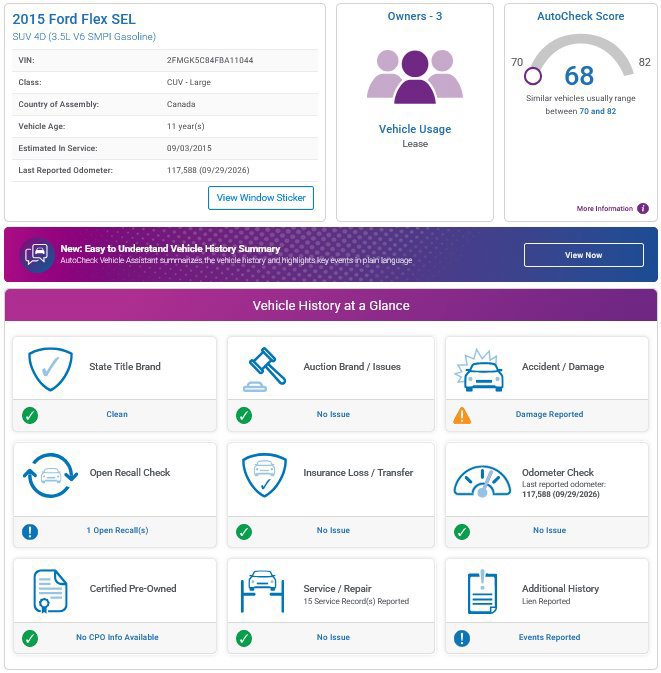This screenshot has height=673, width=661.
Task: Click the Estimated In Service date 09/03/2015
Action: click(x=189, y=148)
